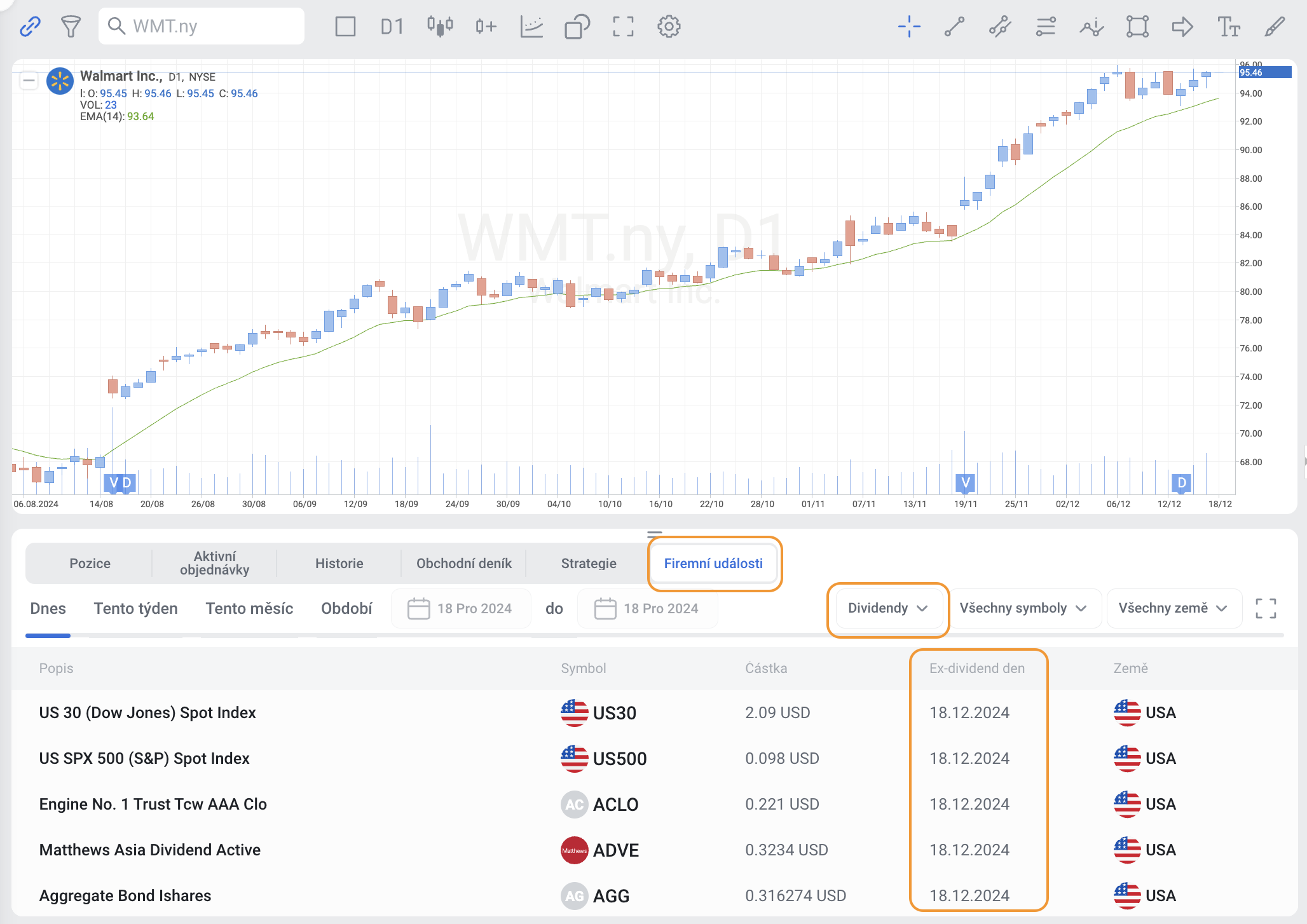Open the Všechny země dropdown
The width and height of the screenshot is (1307, 924).
(1172, 608)
